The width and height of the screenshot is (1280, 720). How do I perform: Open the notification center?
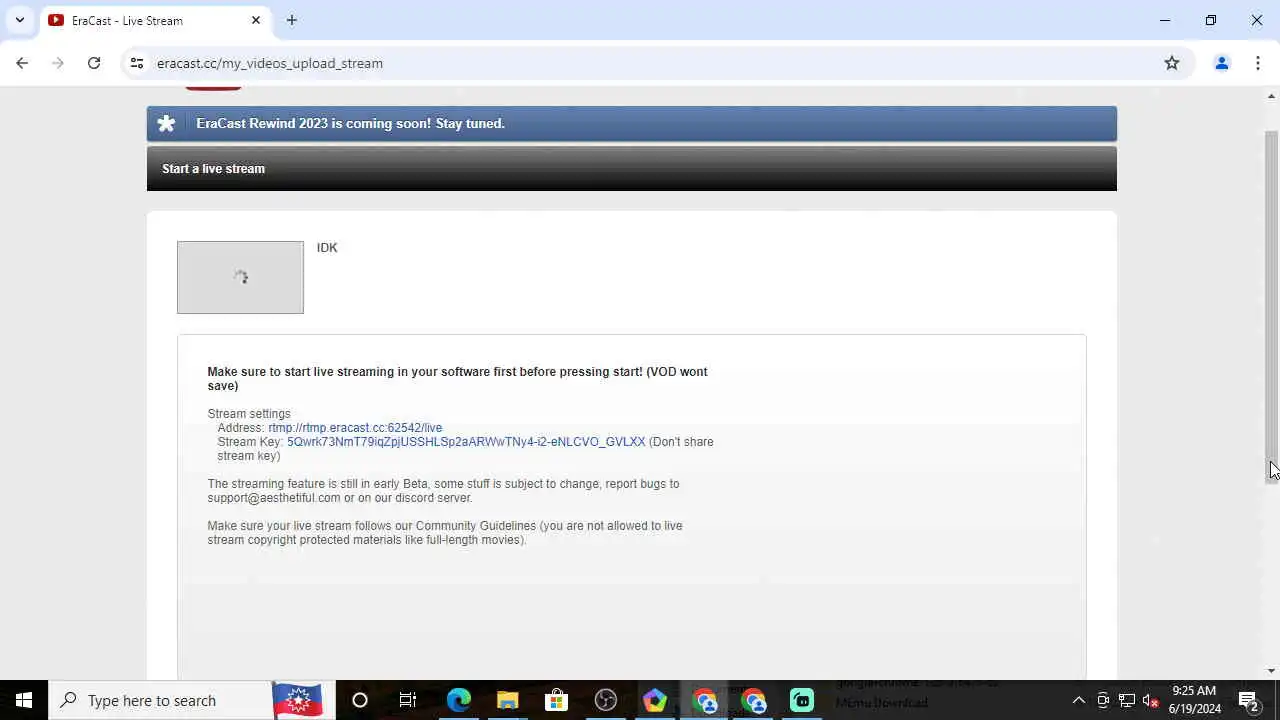1248,700
